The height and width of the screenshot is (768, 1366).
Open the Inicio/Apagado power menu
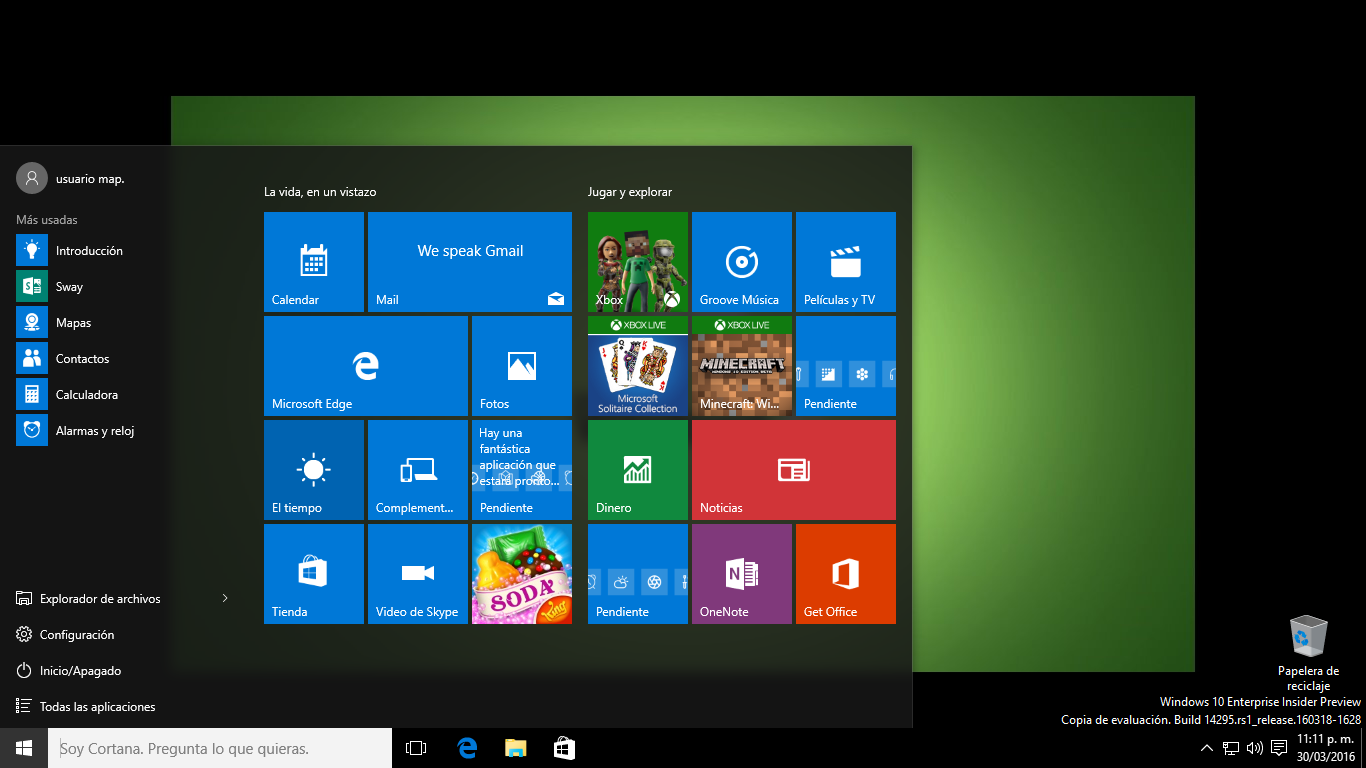pos(80,671)
